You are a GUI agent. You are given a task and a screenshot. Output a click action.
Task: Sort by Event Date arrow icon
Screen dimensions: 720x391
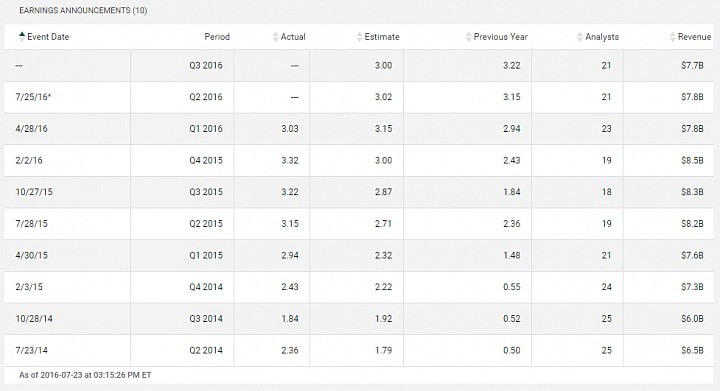[x=22, y=37]
